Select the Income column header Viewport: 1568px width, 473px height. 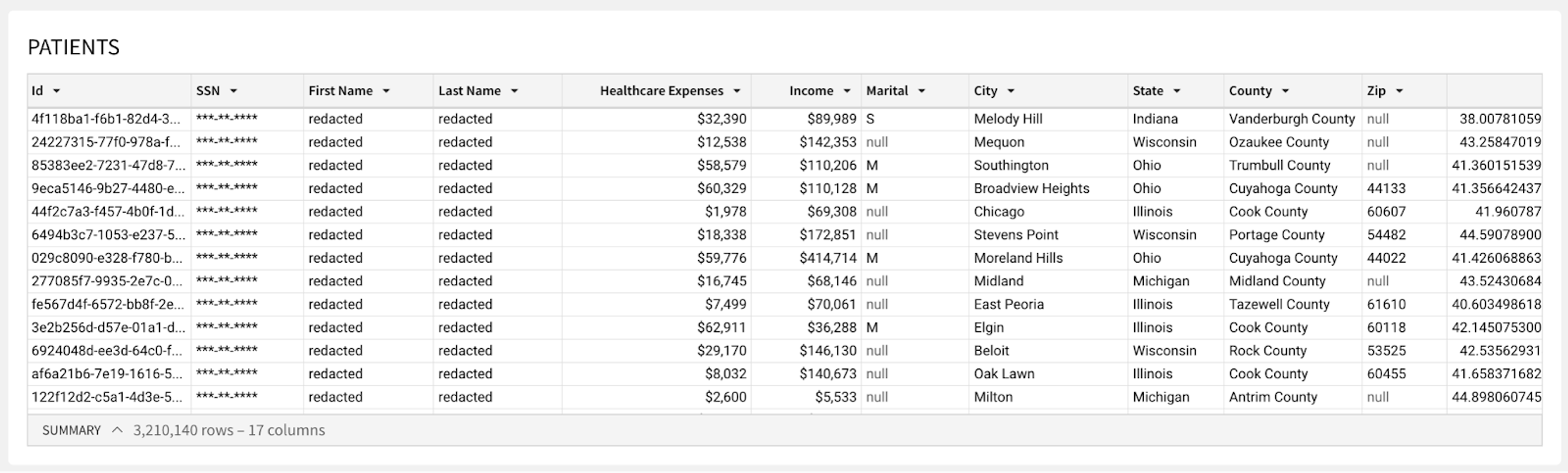tap(806, 91)
